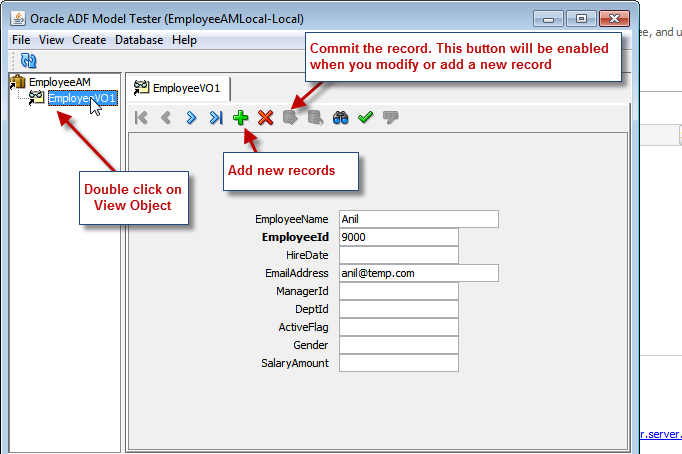The height and width of the screenshot is (454, 682).
Task: Open the Create menu
Action: 89,40
